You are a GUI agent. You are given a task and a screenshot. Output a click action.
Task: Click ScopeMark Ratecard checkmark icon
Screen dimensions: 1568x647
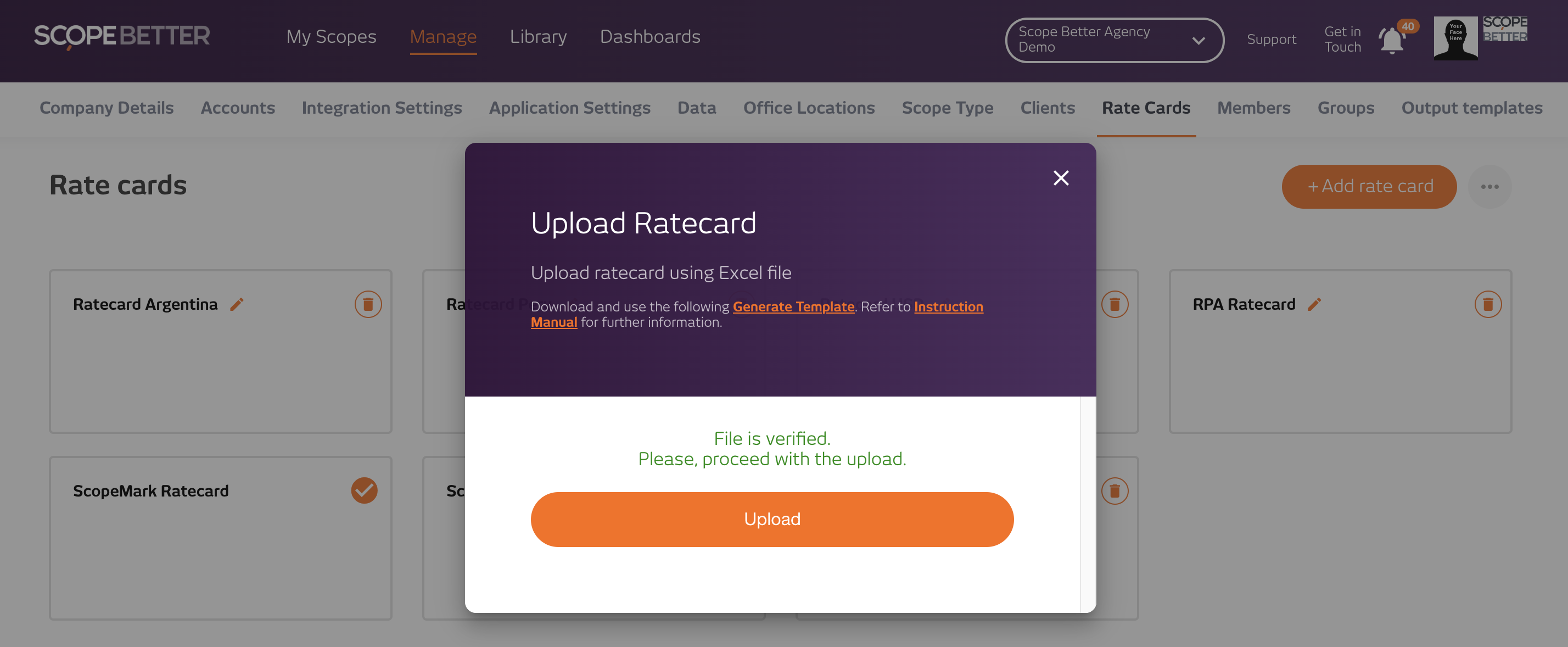(364, 490)
